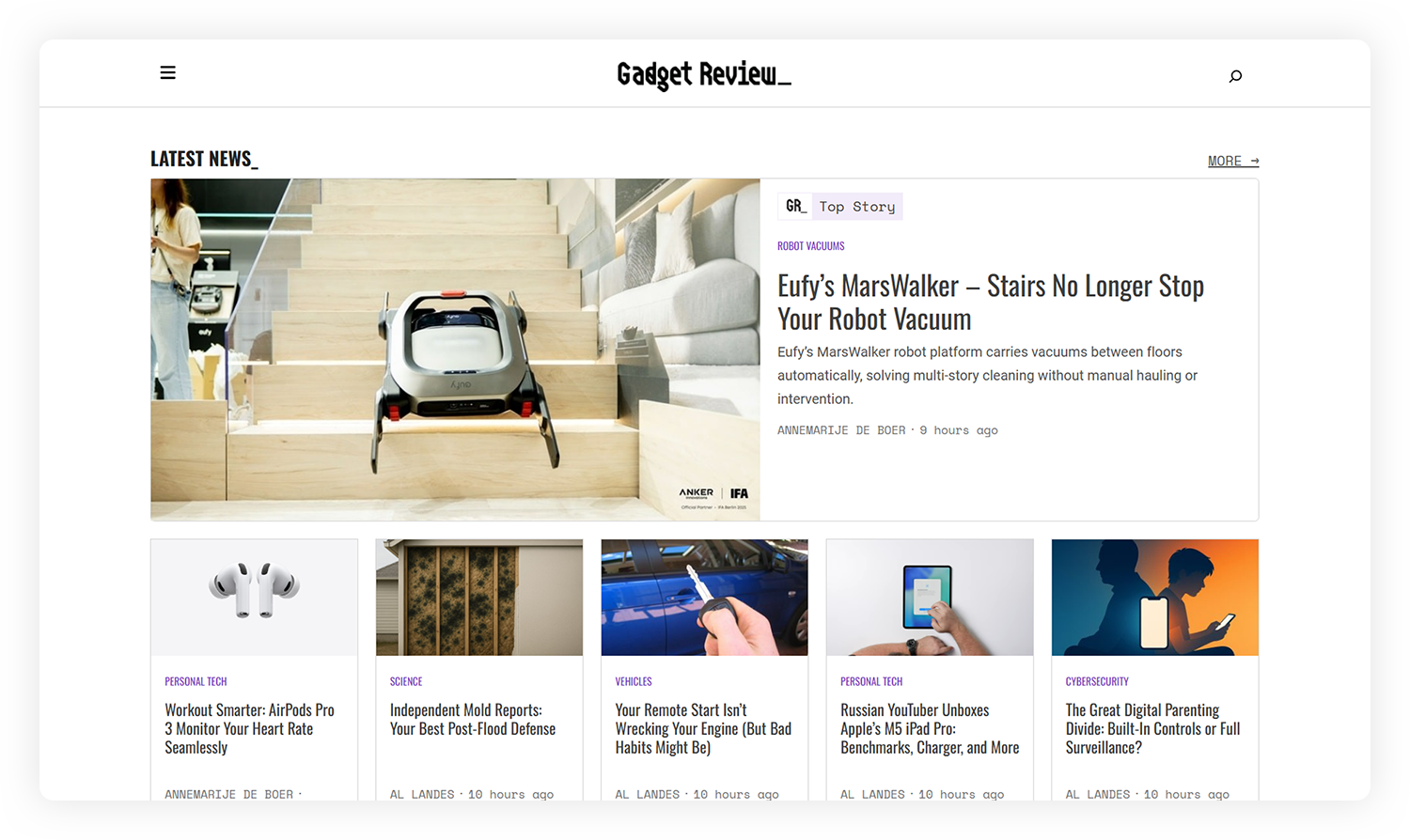Open the AirPods Pro 3 heart rate article

click(x=249, y=728)
